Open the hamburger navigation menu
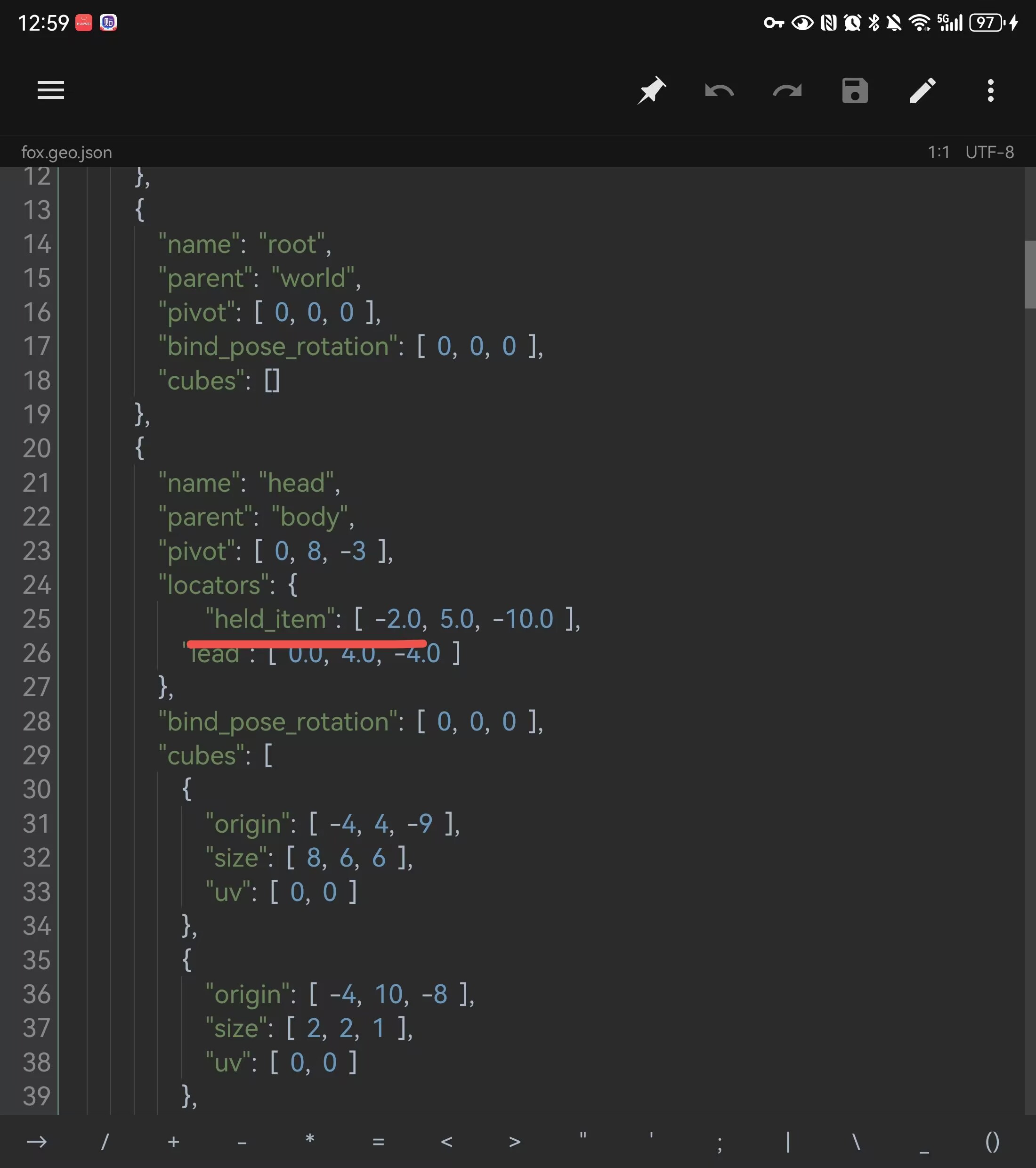 click(x=50, y=90)
